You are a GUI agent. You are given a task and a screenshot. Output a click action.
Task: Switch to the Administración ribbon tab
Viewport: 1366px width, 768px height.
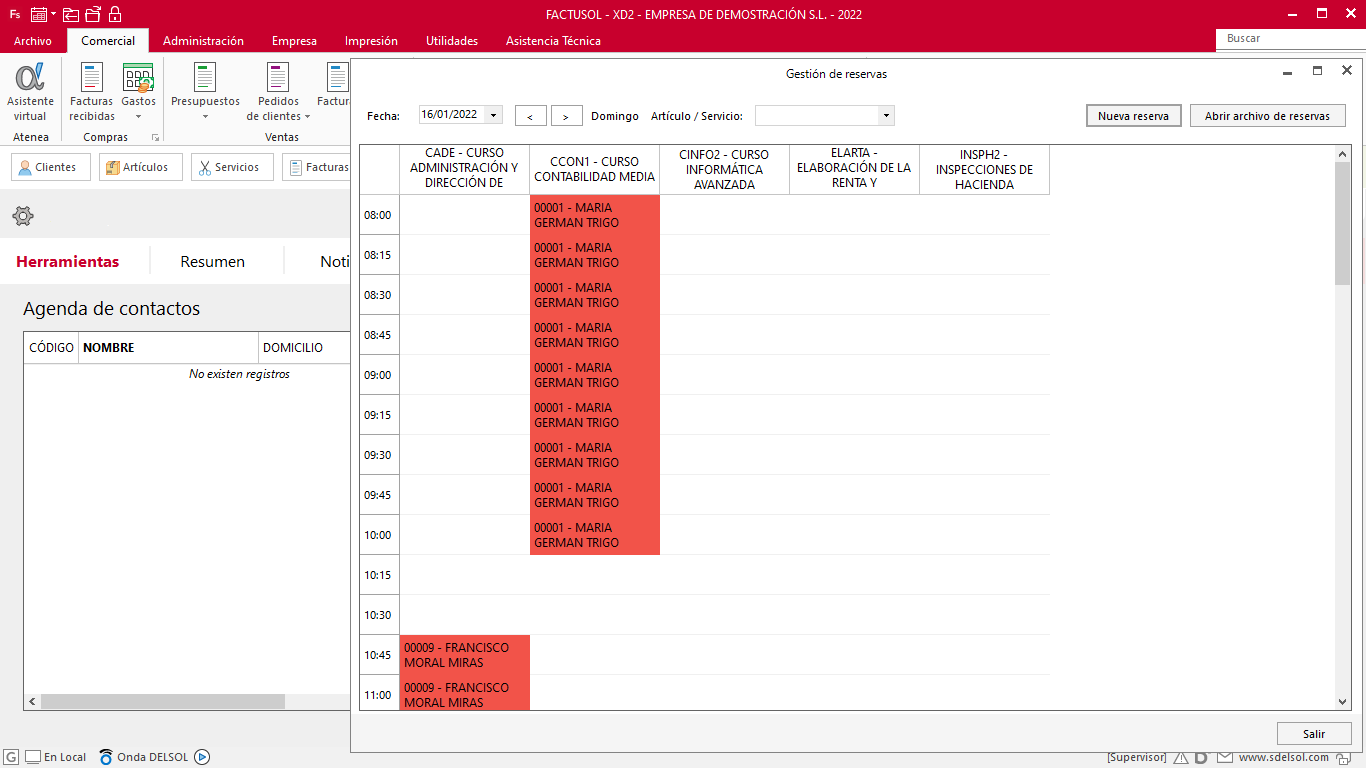[203, 41]
